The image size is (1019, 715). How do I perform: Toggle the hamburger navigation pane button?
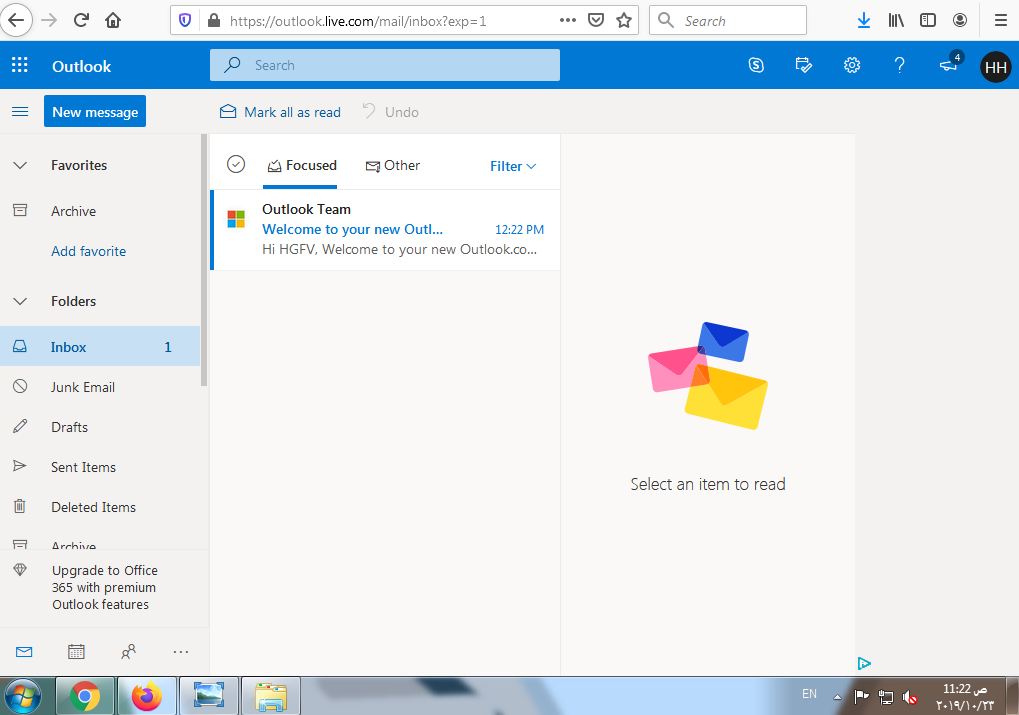tap(20, 112)
